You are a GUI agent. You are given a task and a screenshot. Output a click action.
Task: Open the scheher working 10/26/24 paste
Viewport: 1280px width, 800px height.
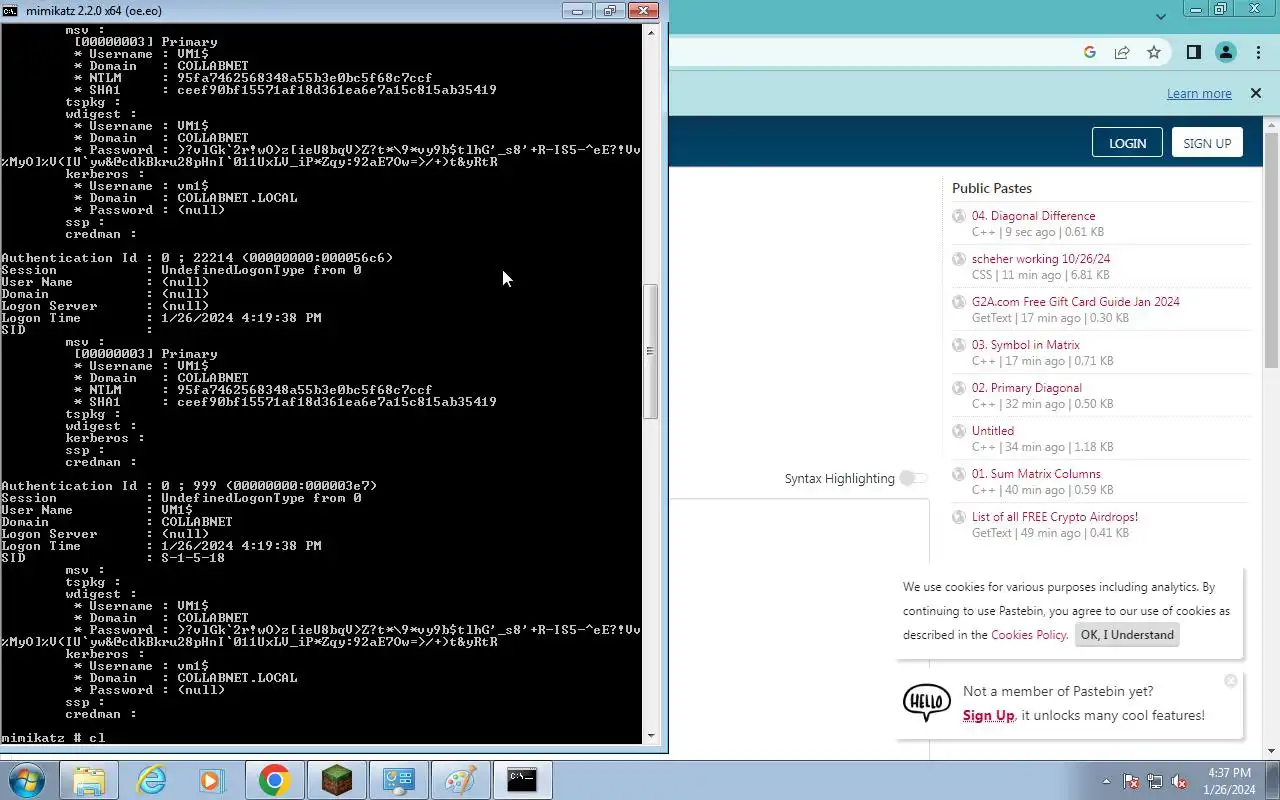[x=1041, y=259]
